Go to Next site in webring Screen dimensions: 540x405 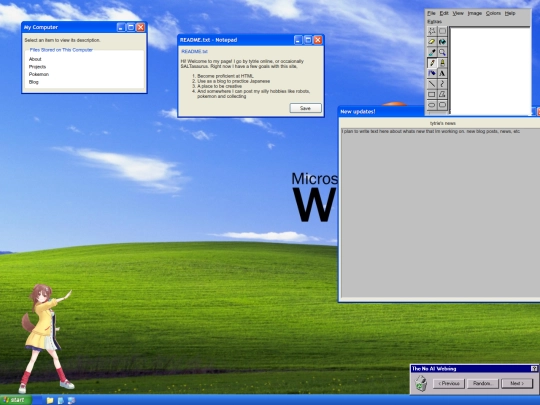(x=517, y=383)
